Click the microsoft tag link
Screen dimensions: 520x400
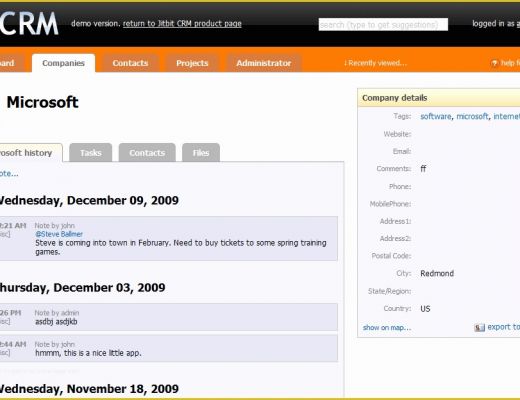coord(472,116)
